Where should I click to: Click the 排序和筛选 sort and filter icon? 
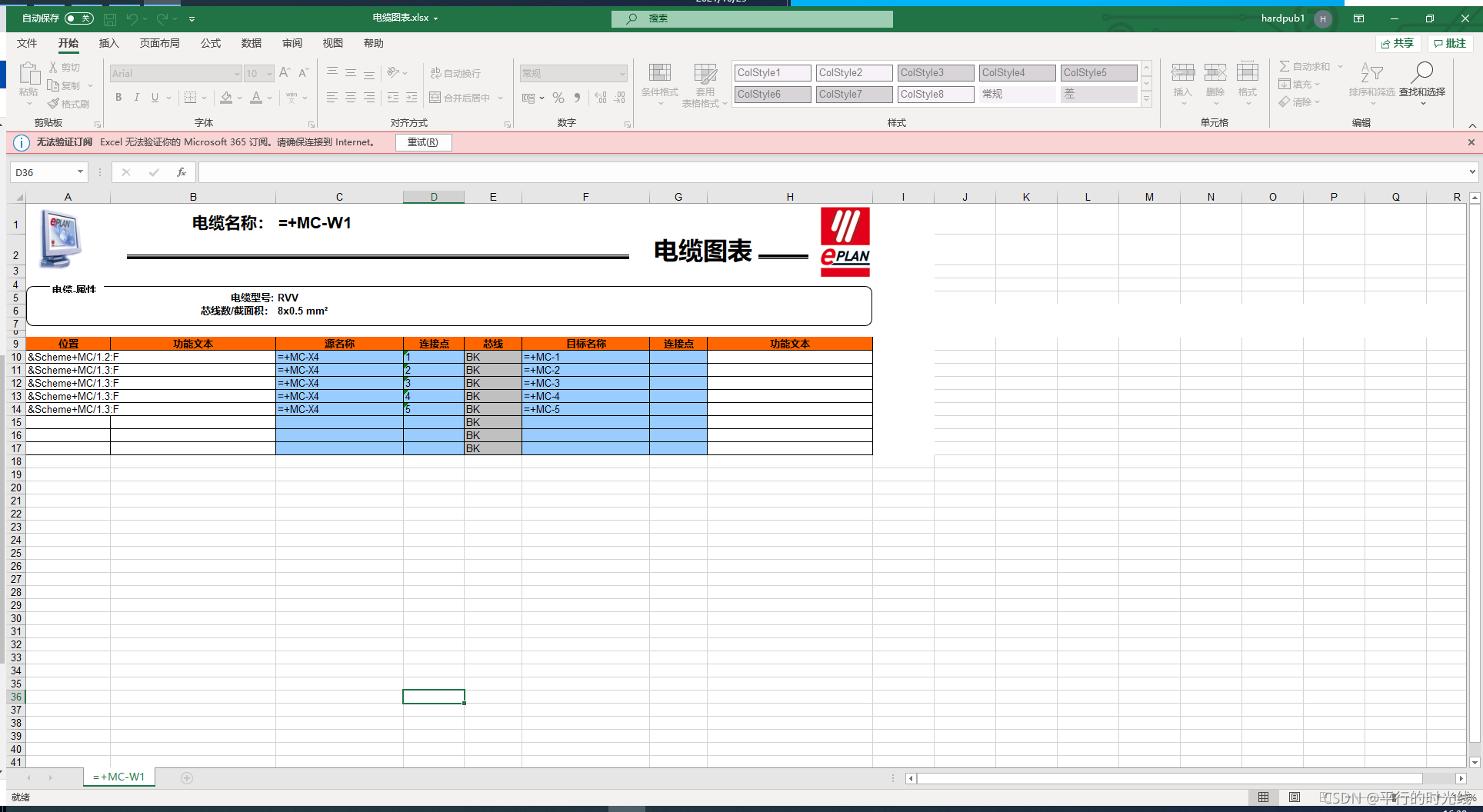click(1371, 73)
